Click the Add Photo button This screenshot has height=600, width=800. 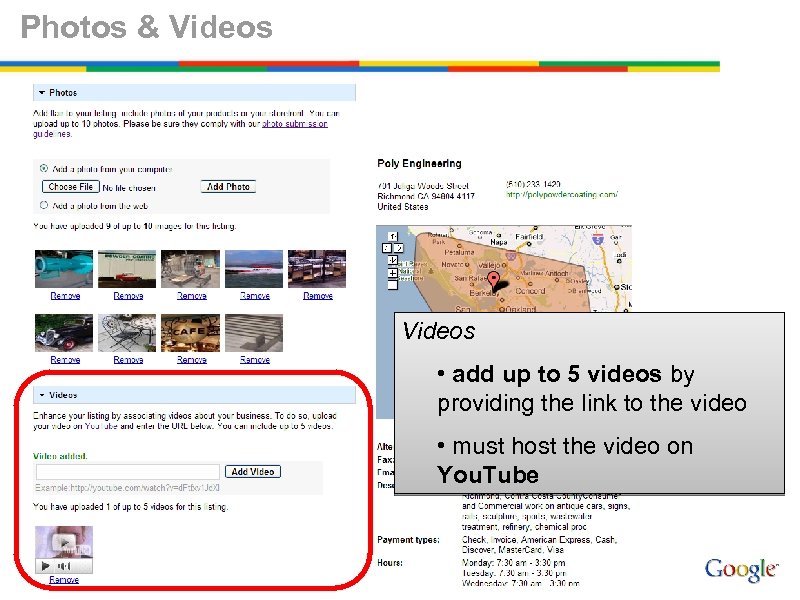(x=227, y=184)
